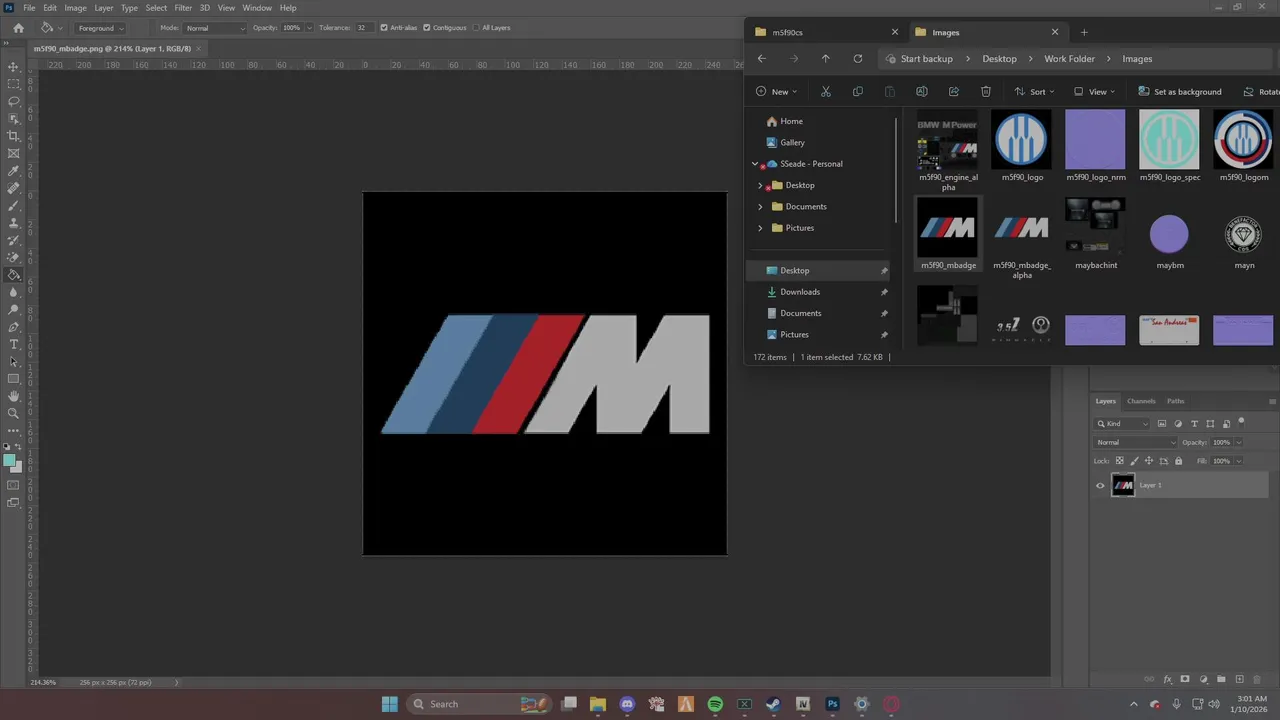
Task: Expand the Documents tree item
Action: (x=760, y=207)
